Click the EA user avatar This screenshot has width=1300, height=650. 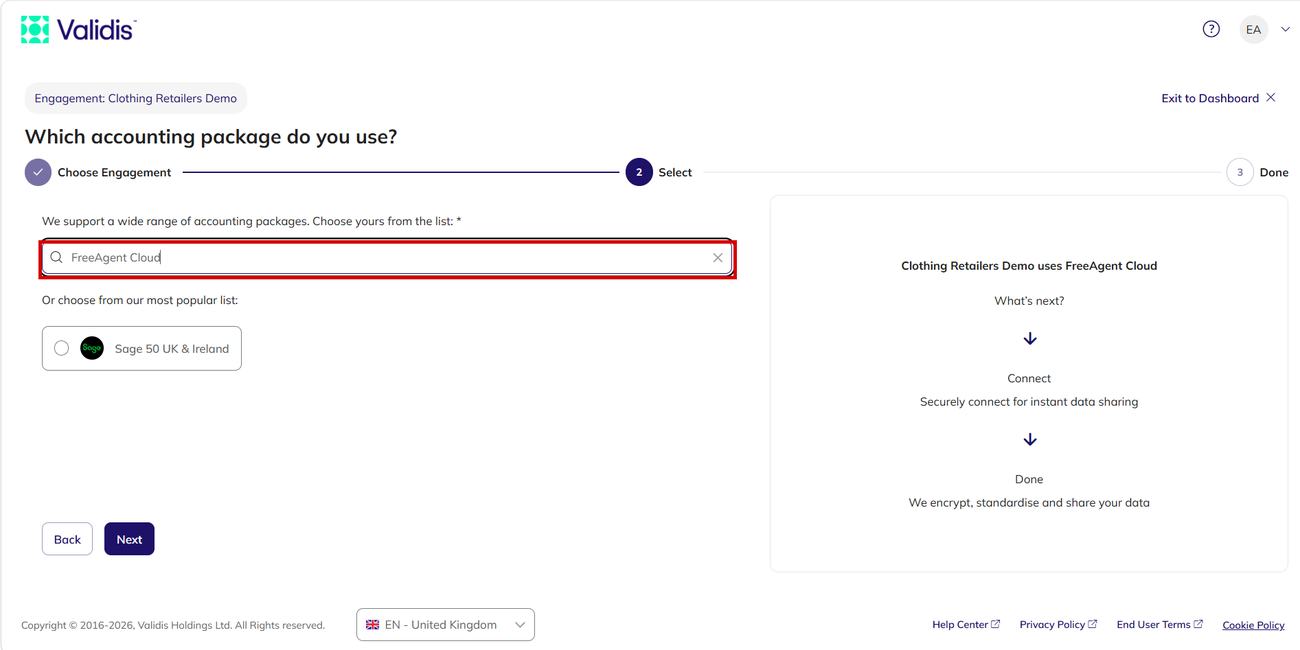[1253, 30]
